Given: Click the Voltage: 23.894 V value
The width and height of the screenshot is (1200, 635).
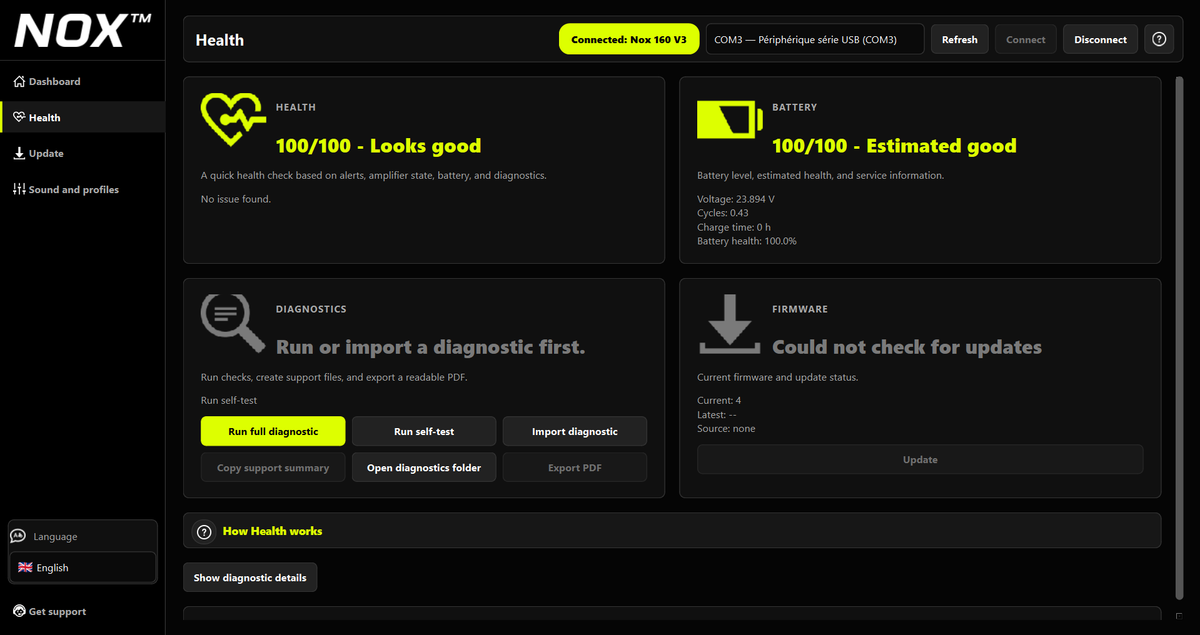Looking at the screenshot, I should 735,199.
